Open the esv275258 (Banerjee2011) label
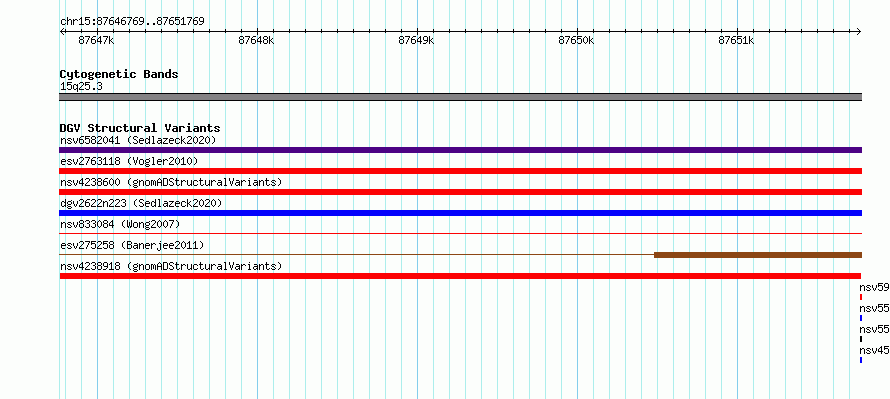The width and height of the screenshot is (890, 399). pos(132,245)
